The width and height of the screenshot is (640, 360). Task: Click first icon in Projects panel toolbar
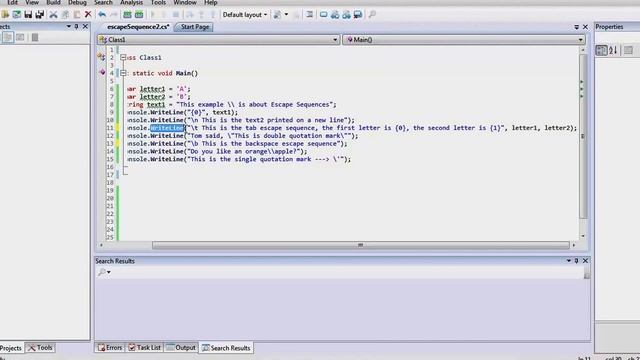(x=8, y=38)
